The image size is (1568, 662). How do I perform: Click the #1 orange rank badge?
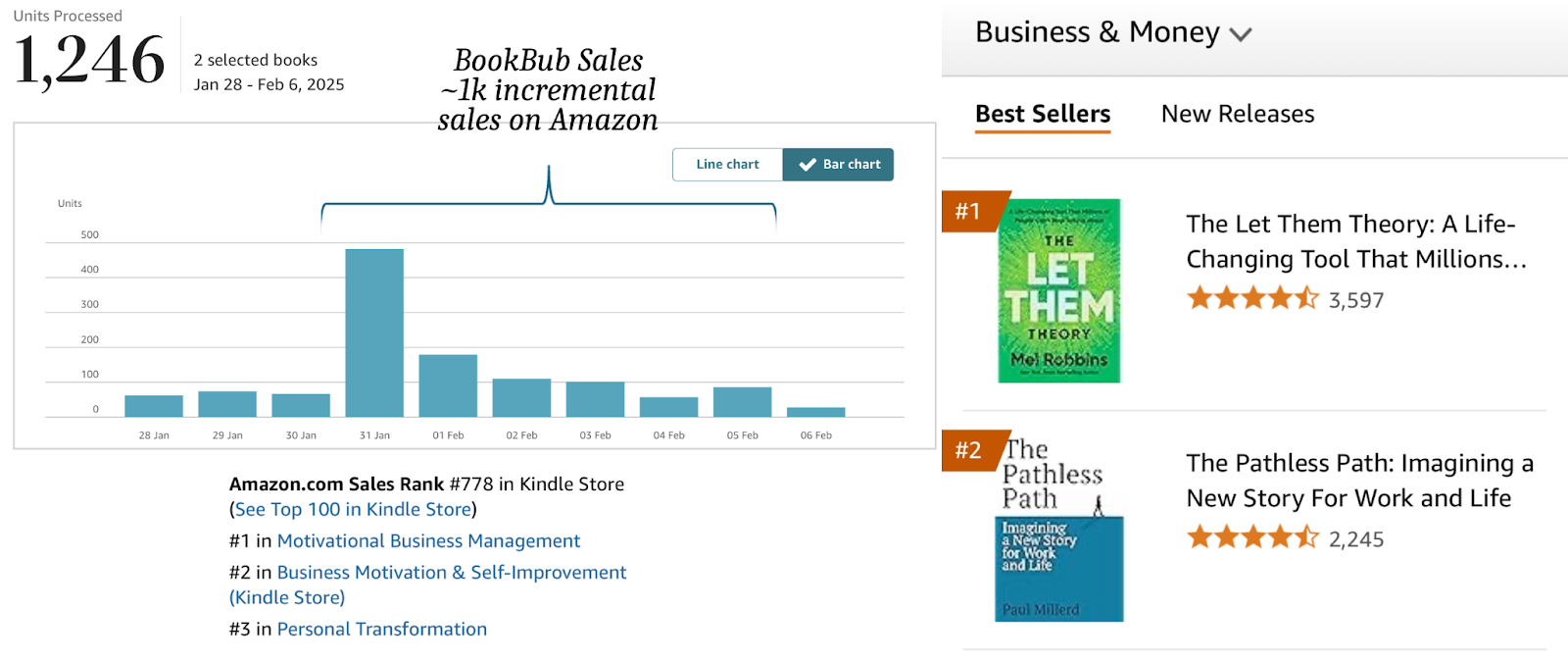(971, 211)
